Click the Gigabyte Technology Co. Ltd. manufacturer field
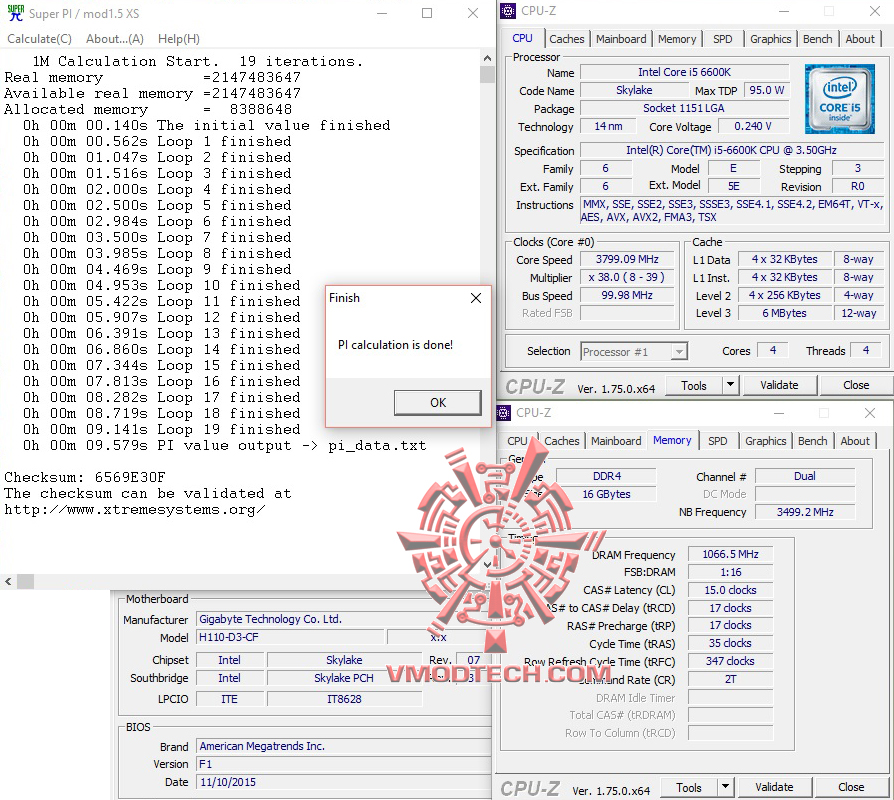Screen dimensions: 894x800 coord(342,619)
